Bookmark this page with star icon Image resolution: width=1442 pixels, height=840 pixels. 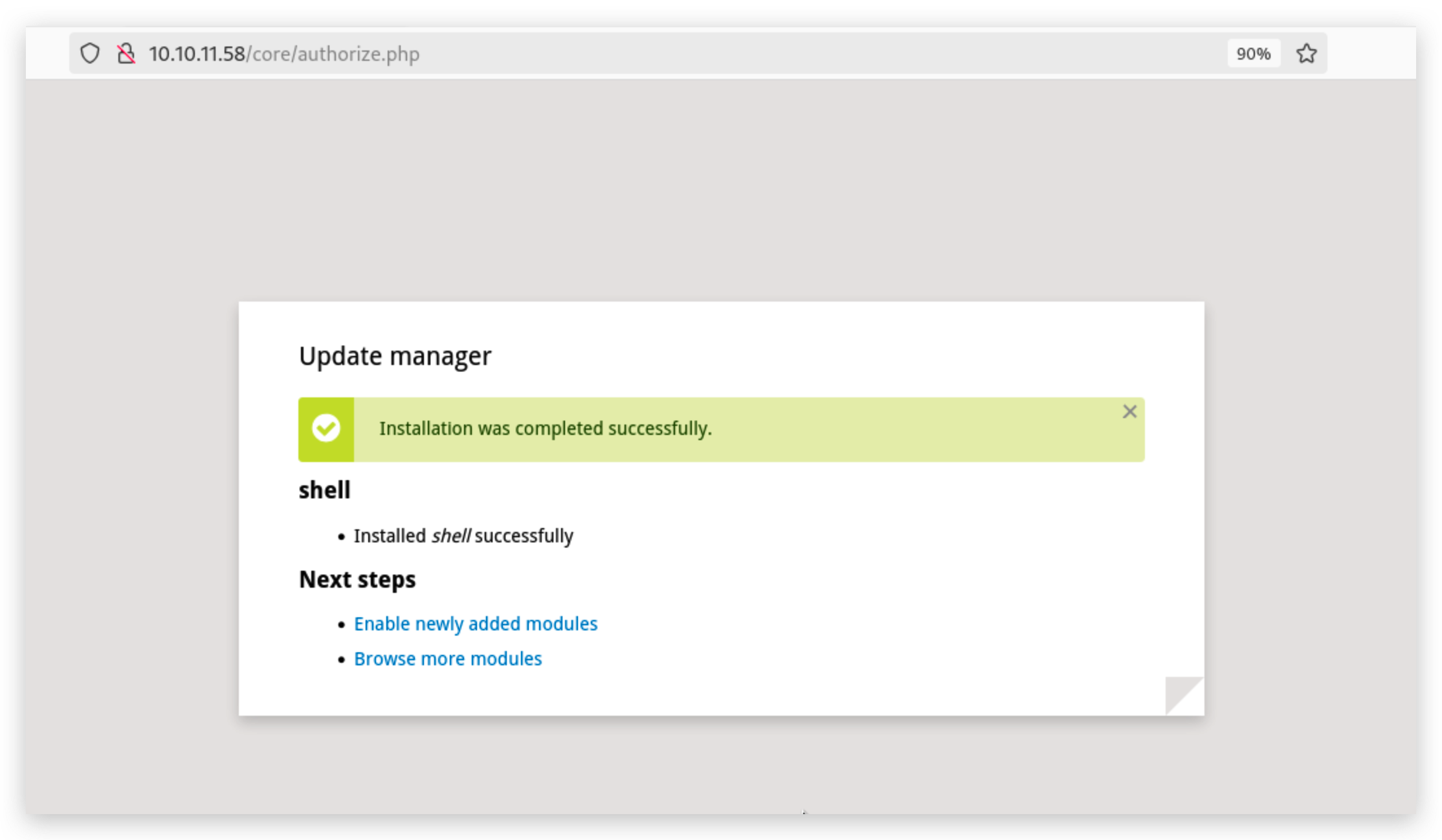pos(1306,53)
